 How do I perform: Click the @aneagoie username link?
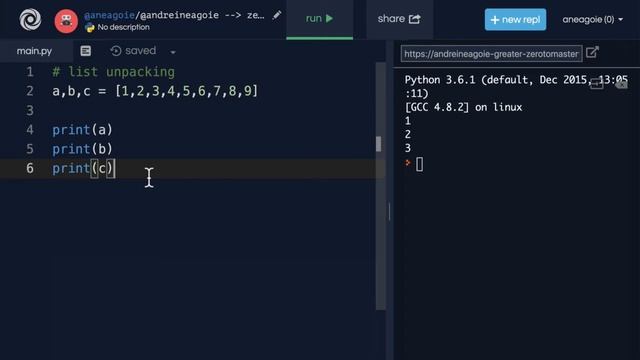tap(109, 16)
